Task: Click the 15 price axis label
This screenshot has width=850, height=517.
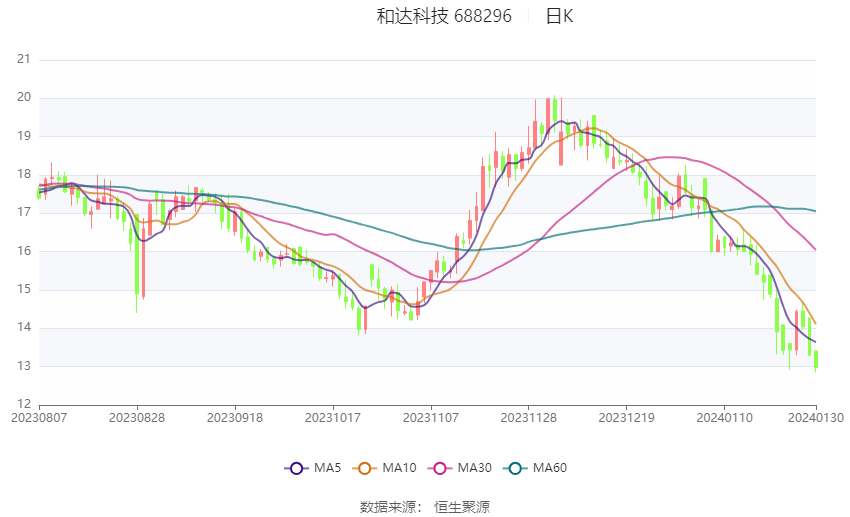Action: (x=24, y=289)
